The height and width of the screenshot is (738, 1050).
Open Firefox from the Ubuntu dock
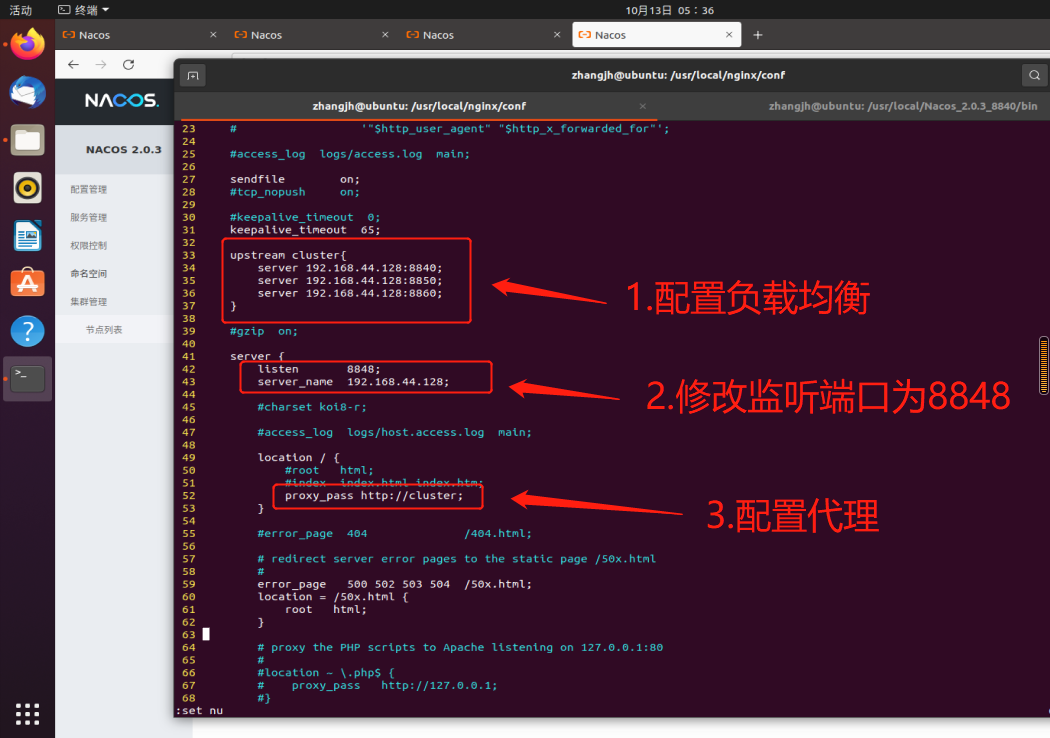click(x=27, y=44)
